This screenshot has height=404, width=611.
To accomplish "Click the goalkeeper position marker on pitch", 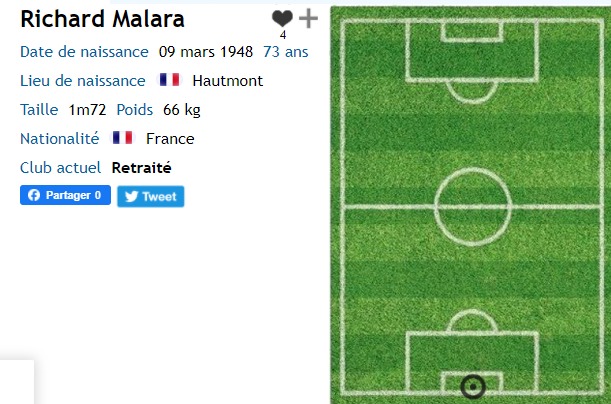I will tap(473, 387).
